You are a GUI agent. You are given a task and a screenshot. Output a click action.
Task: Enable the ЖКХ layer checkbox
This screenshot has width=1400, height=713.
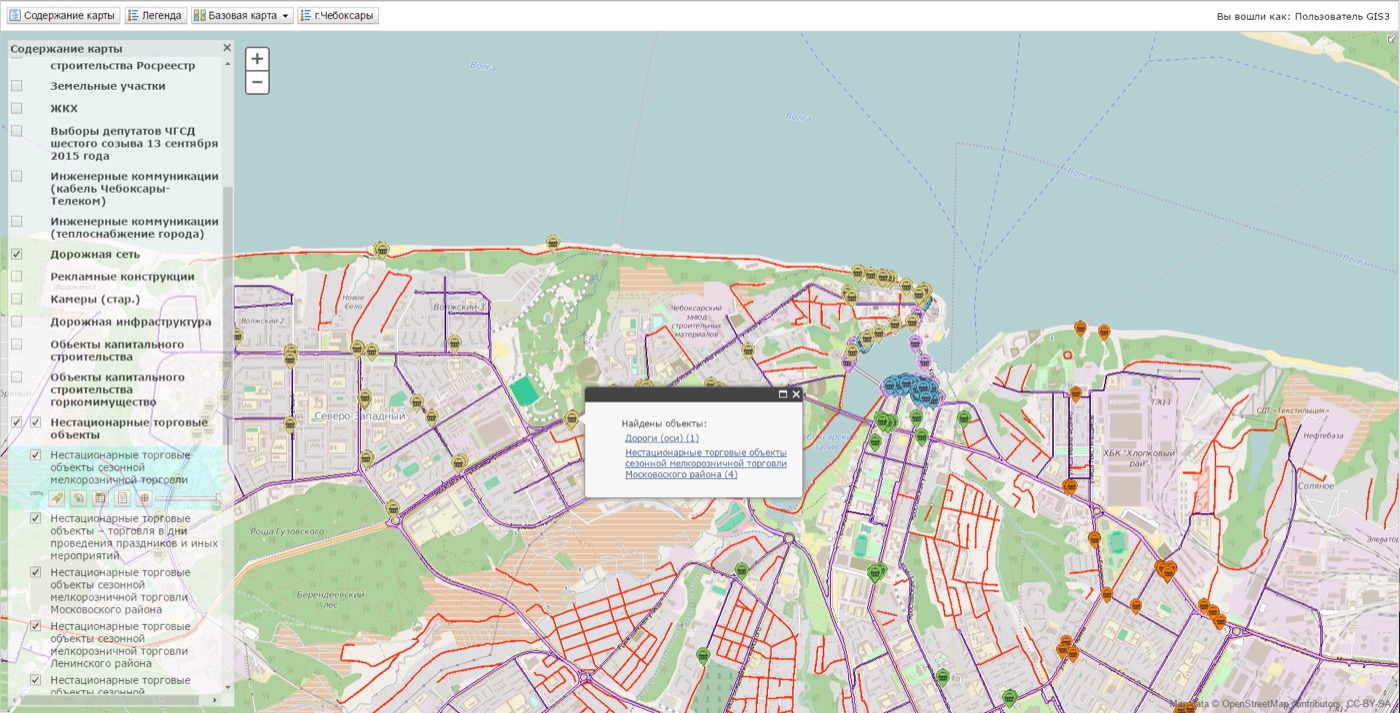(16, 108)
